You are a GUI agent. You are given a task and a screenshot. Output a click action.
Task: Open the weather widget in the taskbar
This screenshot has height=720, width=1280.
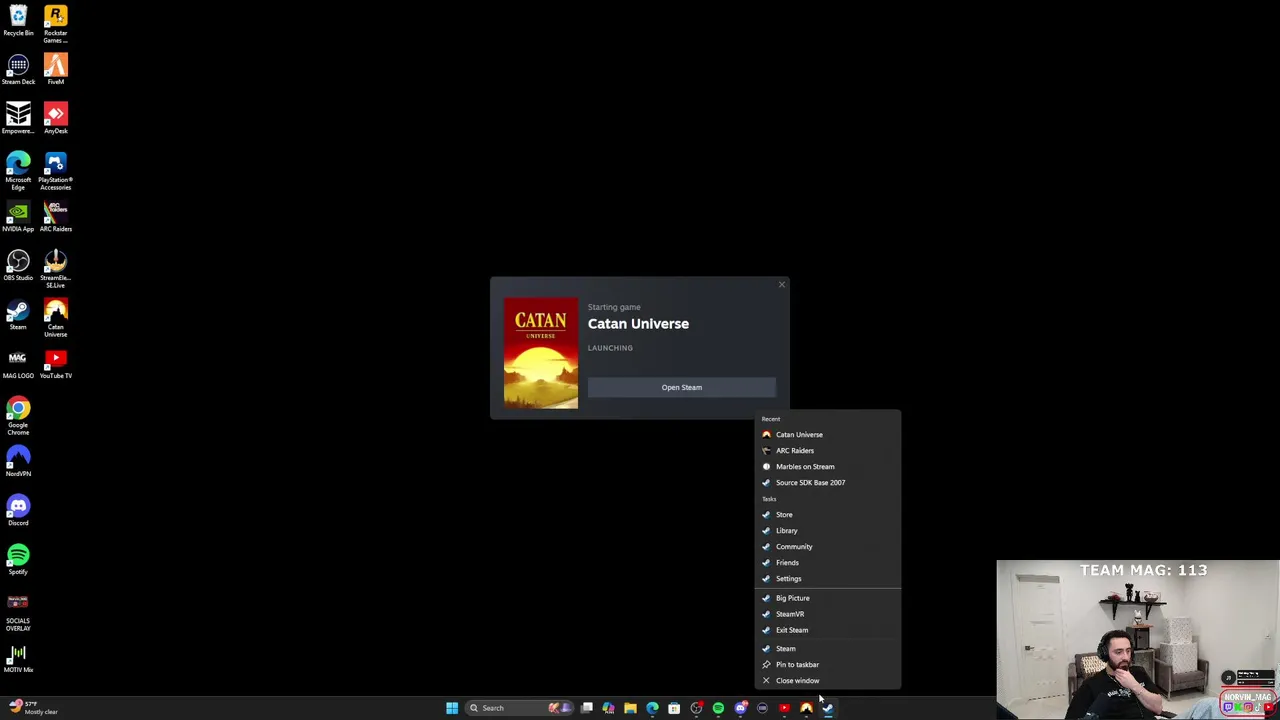pos(32,708)
